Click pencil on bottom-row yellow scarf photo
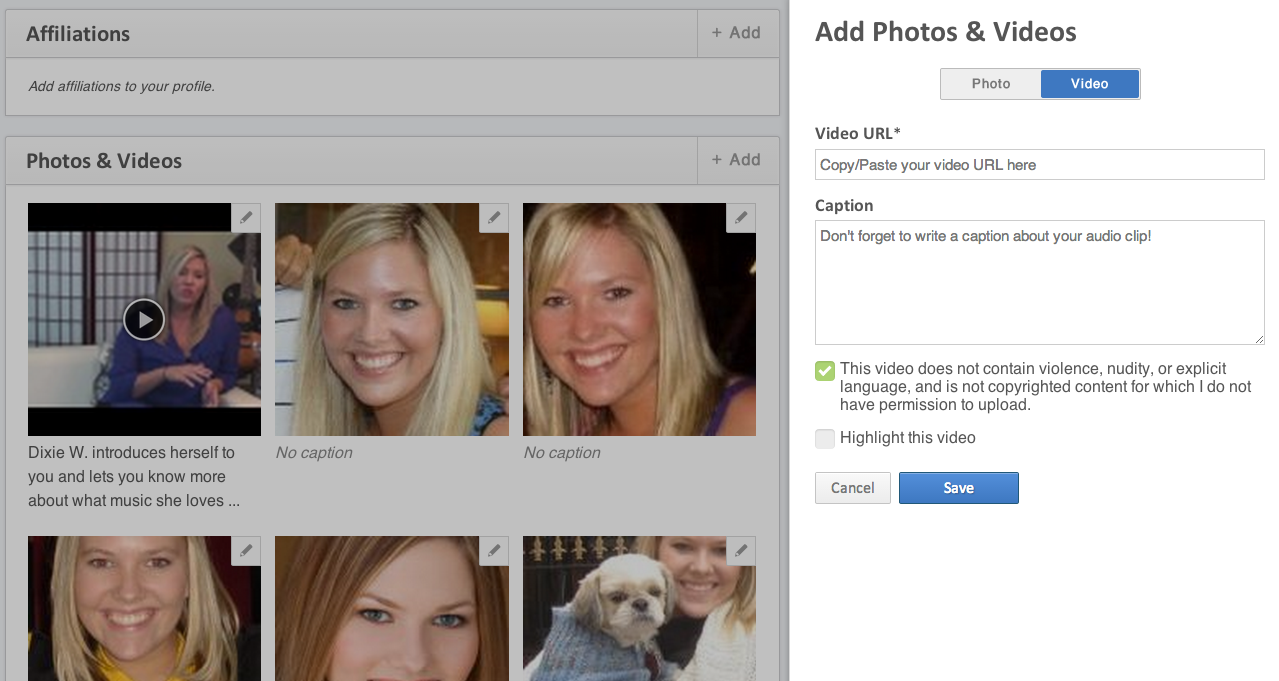Viewport: 1279px width, 681px height. coord(246,550)
